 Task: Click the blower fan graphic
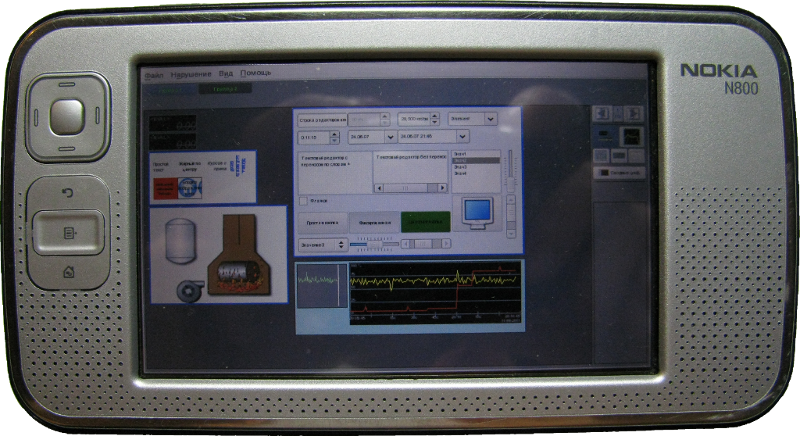pyautogui.click(x=187, y=289)
